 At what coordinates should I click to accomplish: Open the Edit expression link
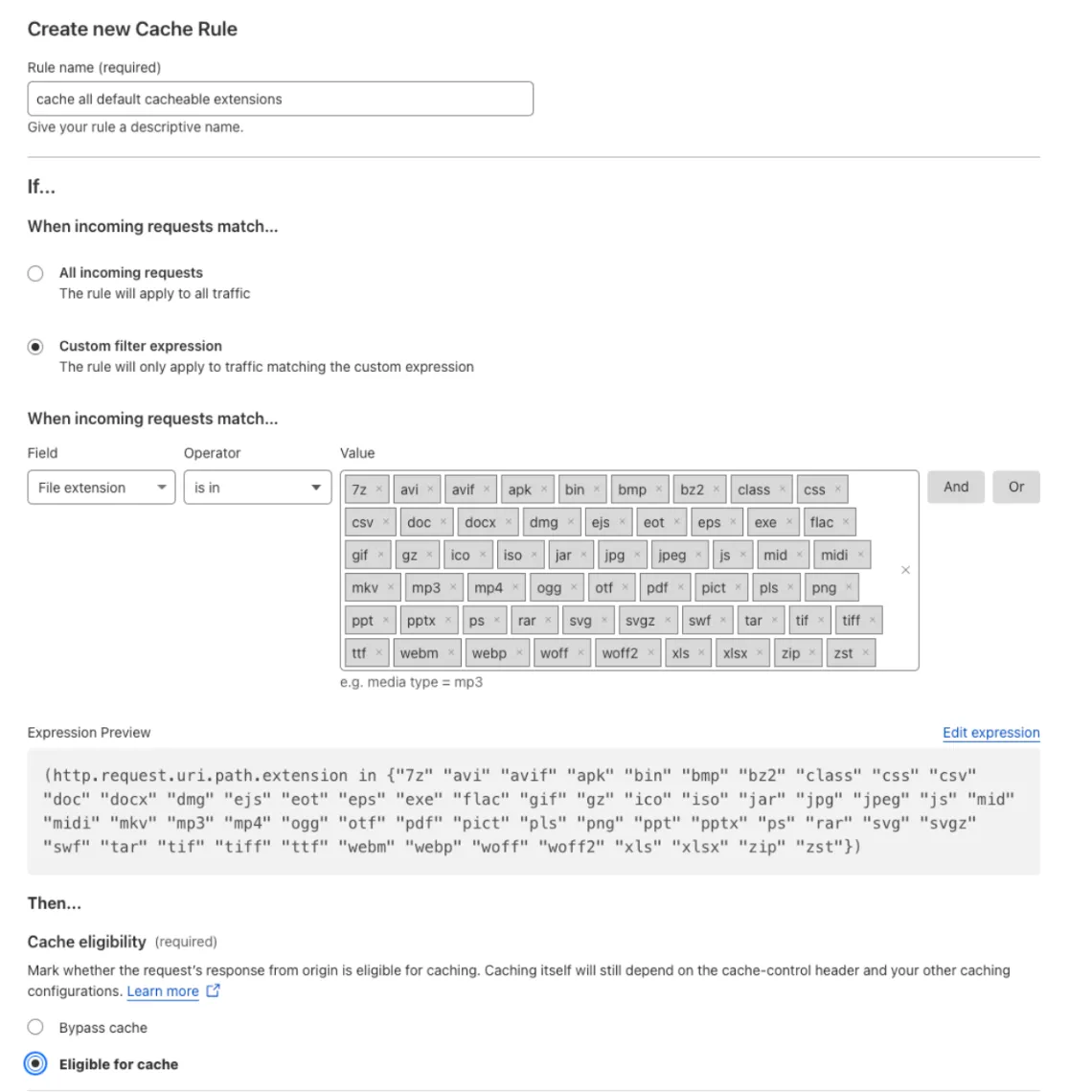990,733
